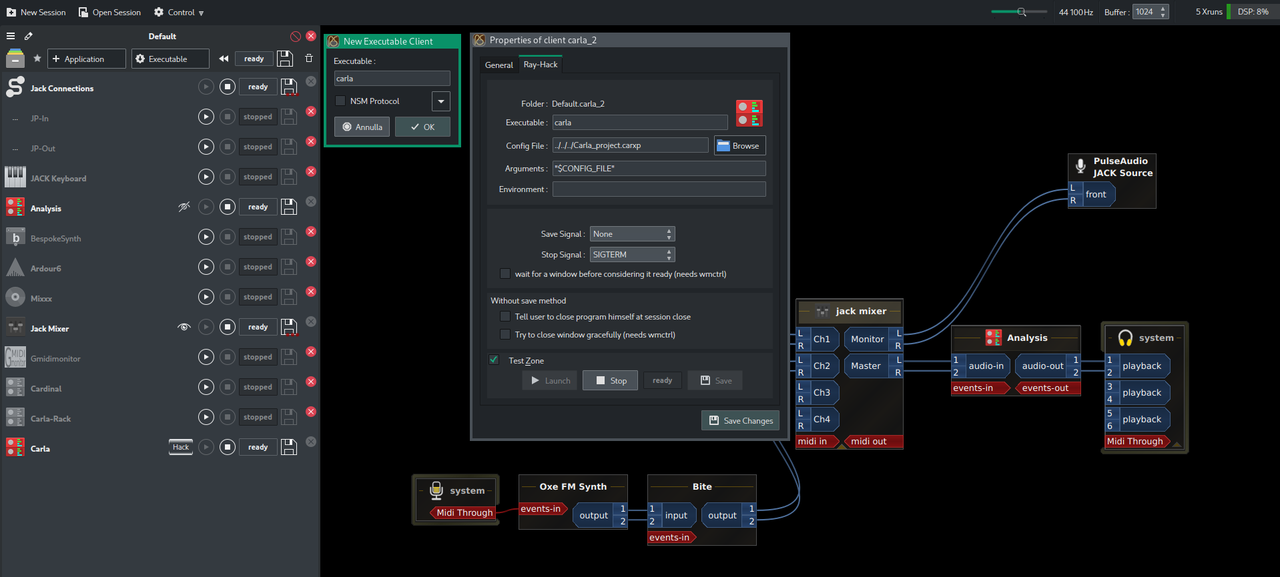
Task: Click the Gmidimonitor client icon
Action: coord(15,357)
